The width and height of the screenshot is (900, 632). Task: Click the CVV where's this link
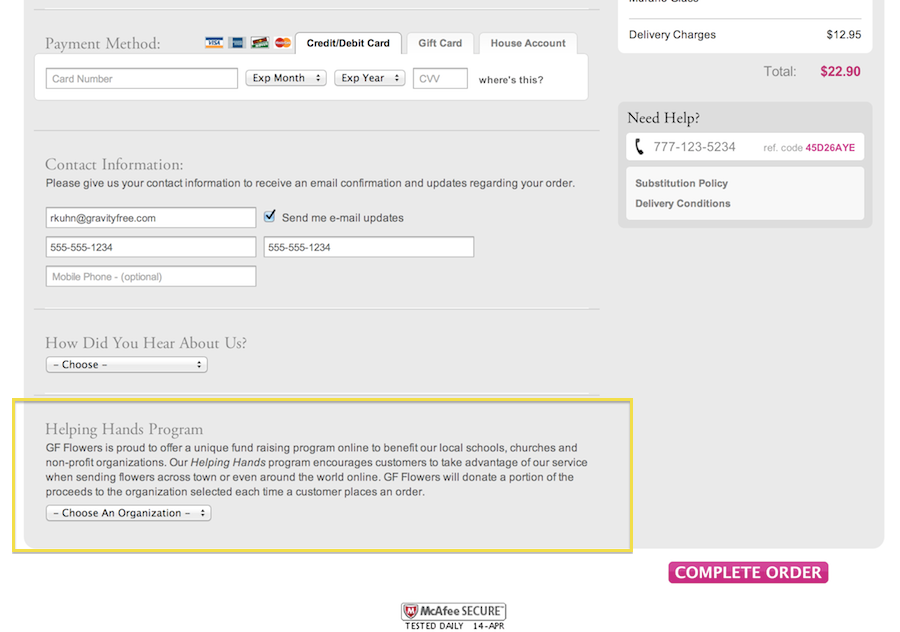[x=511, y=80]
